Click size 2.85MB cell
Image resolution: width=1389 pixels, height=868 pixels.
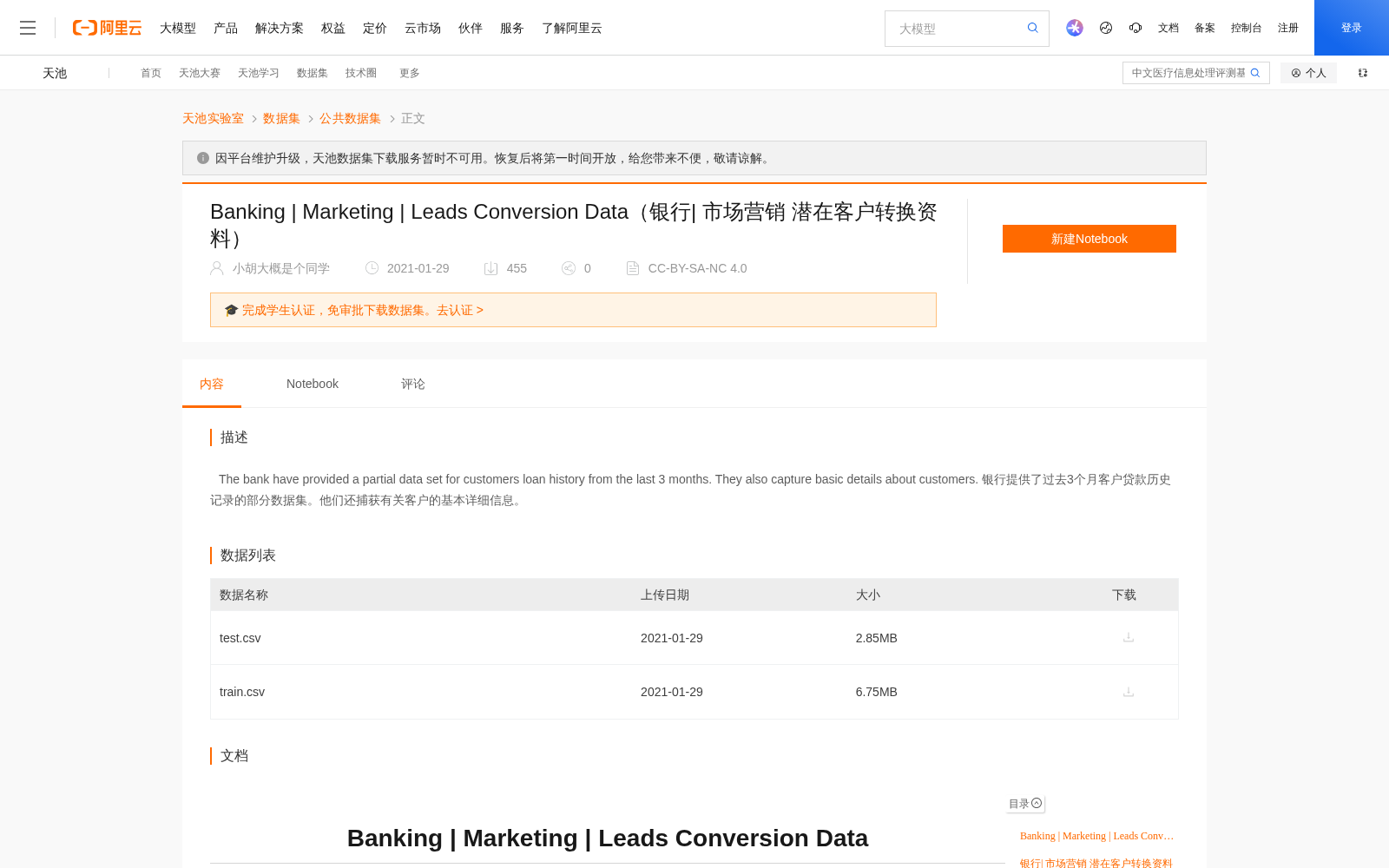(877, 638)
